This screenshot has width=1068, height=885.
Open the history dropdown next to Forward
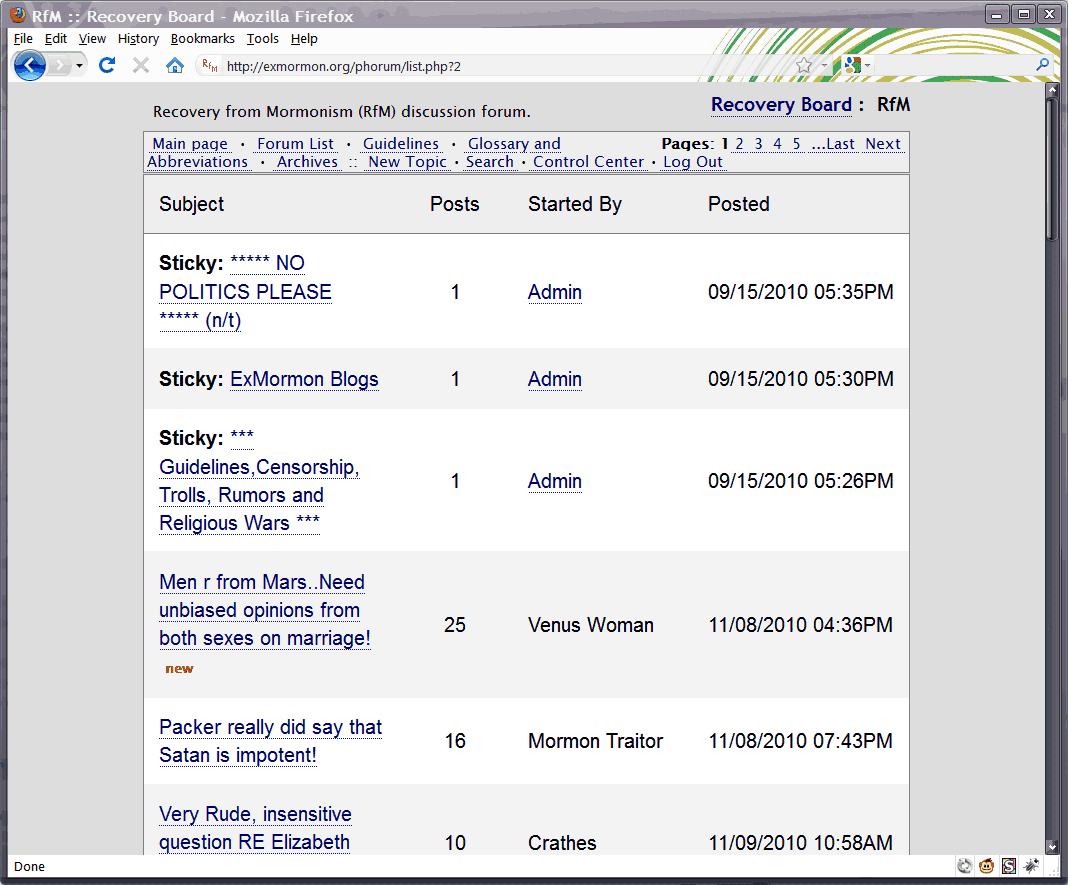(x=80, y=65)
